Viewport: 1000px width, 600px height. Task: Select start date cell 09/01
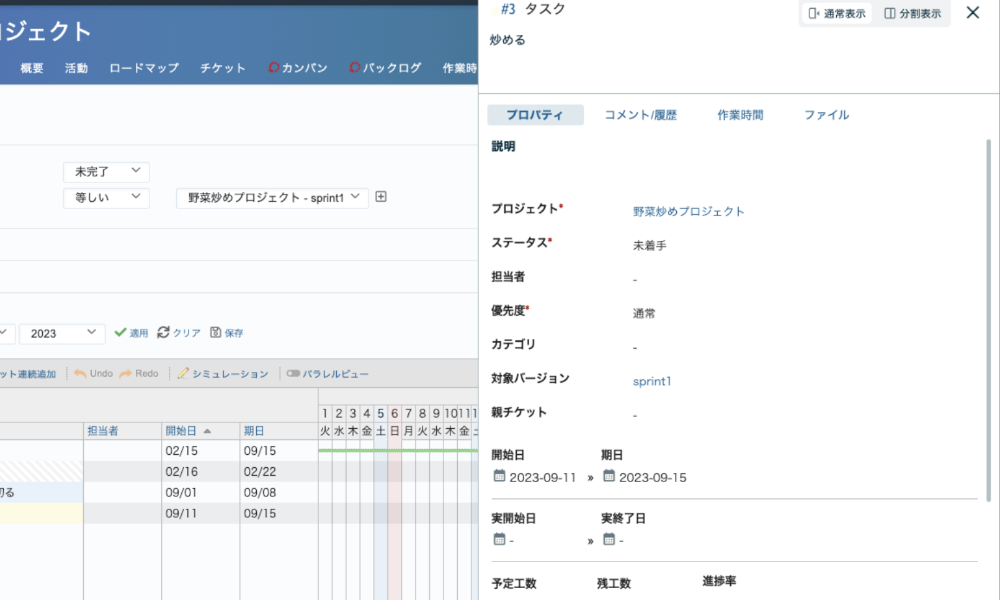pos(200,493)
